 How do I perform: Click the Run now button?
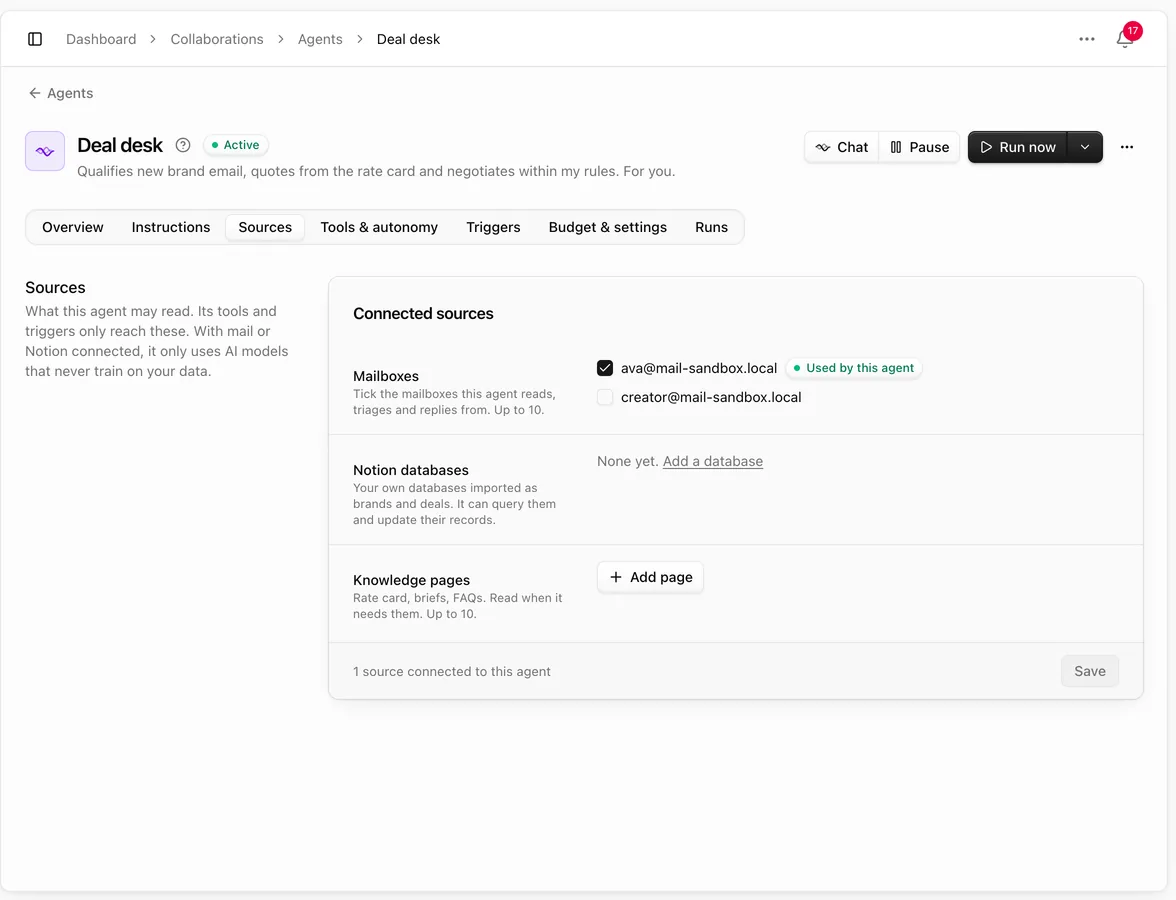[x=1018, y=147]
